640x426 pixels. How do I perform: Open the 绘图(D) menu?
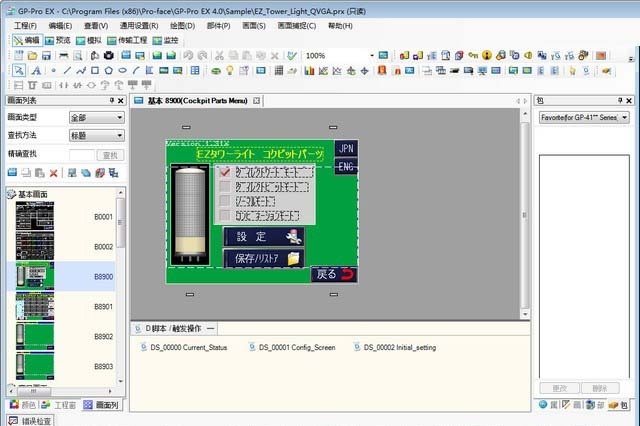(x=182, y=26)
